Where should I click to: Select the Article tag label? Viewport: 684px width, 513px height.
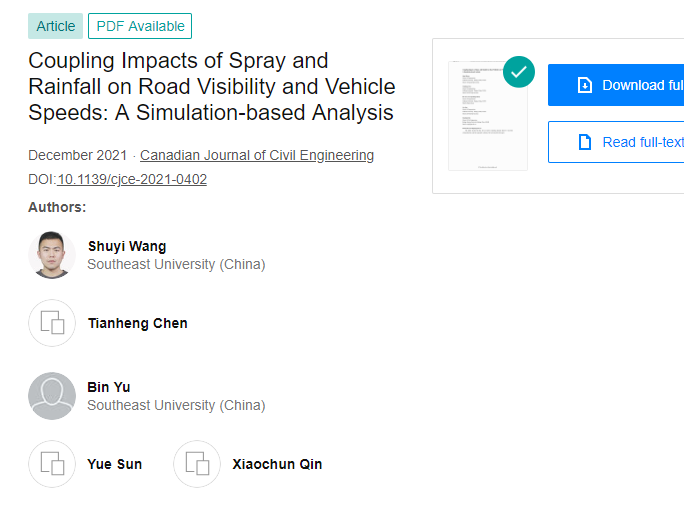(x=55, y=26)
